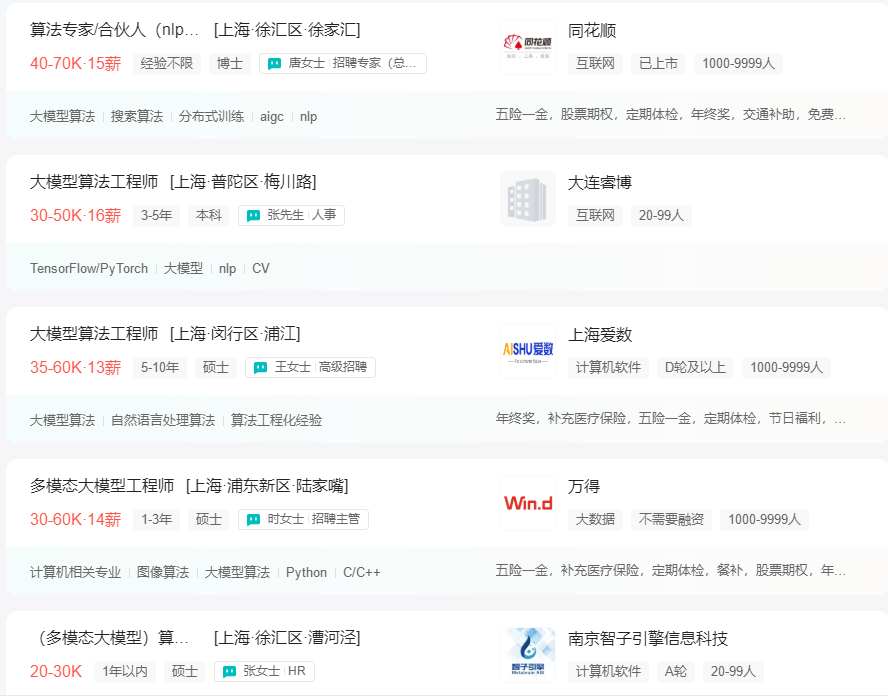
Task: Click the C/C++ skill tag
Action: [362, 573]
